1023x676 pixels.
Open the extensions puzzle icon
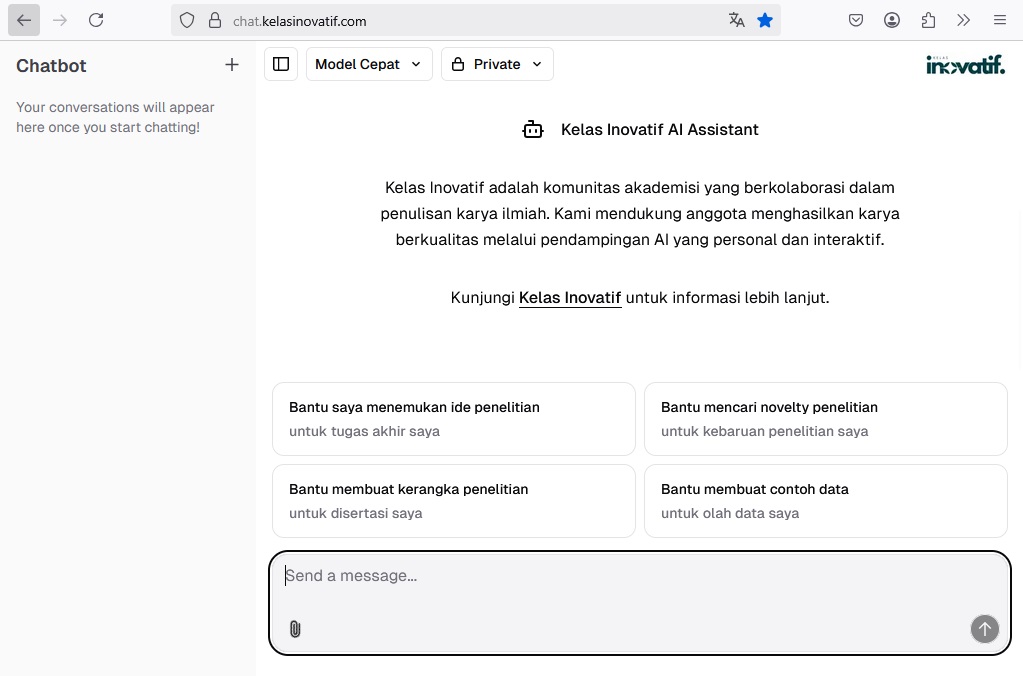pos(928,20)
